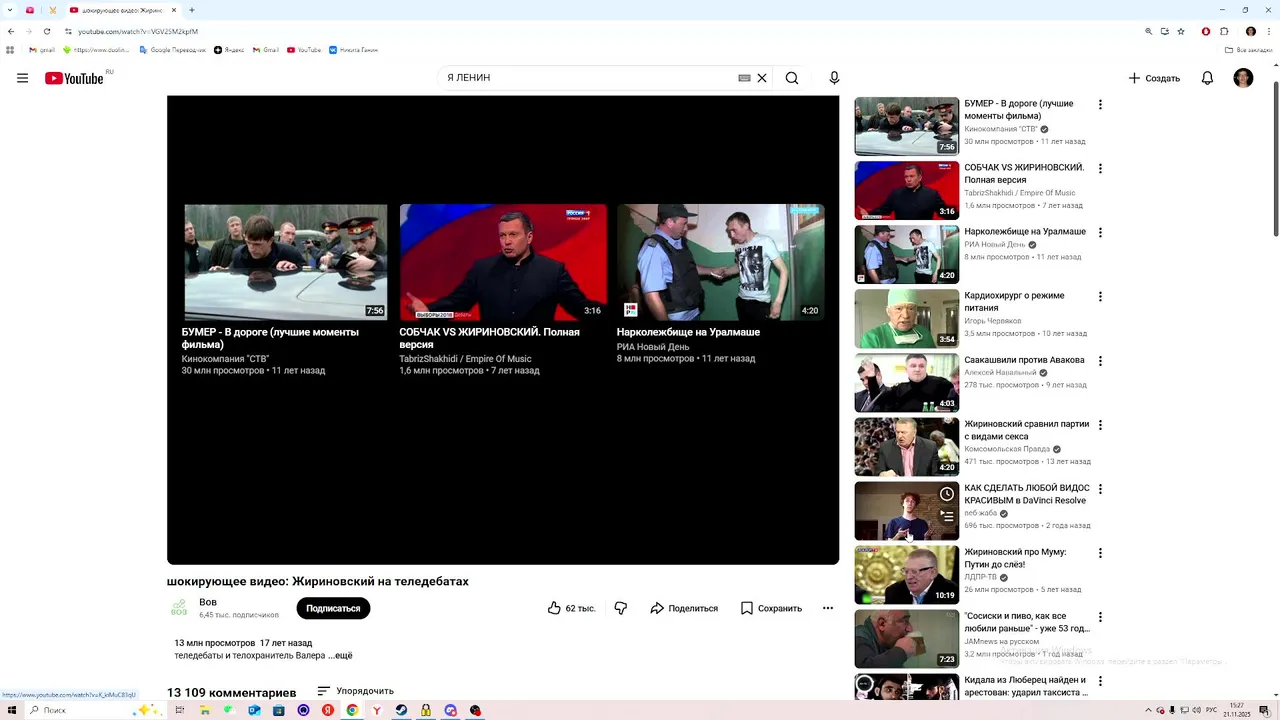Open more actions under the video
Viewport: 1280px width, 720px height.
click(x=828, y=608)
